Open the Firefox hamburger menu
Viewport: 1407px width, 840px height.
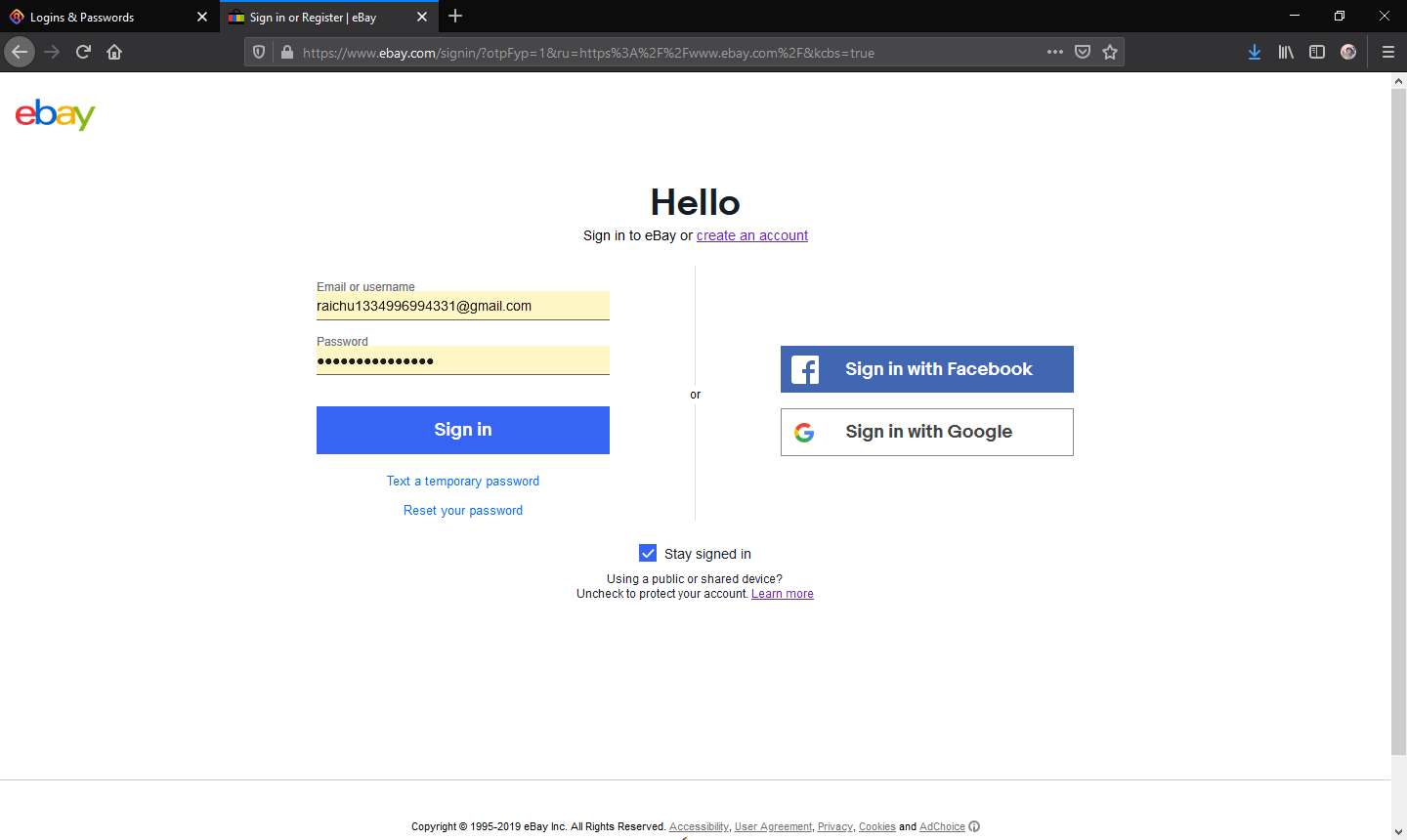(x=1388, y=52)
